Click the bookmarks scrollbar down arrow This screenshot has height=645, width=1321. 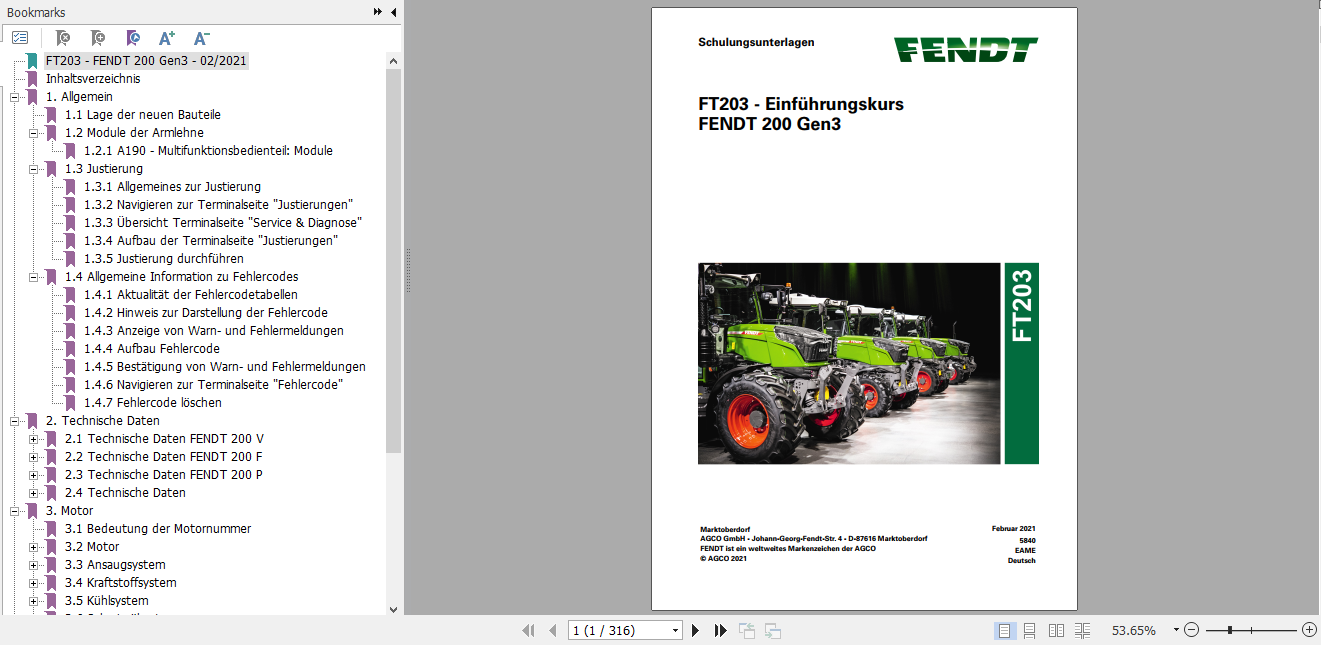393,608
